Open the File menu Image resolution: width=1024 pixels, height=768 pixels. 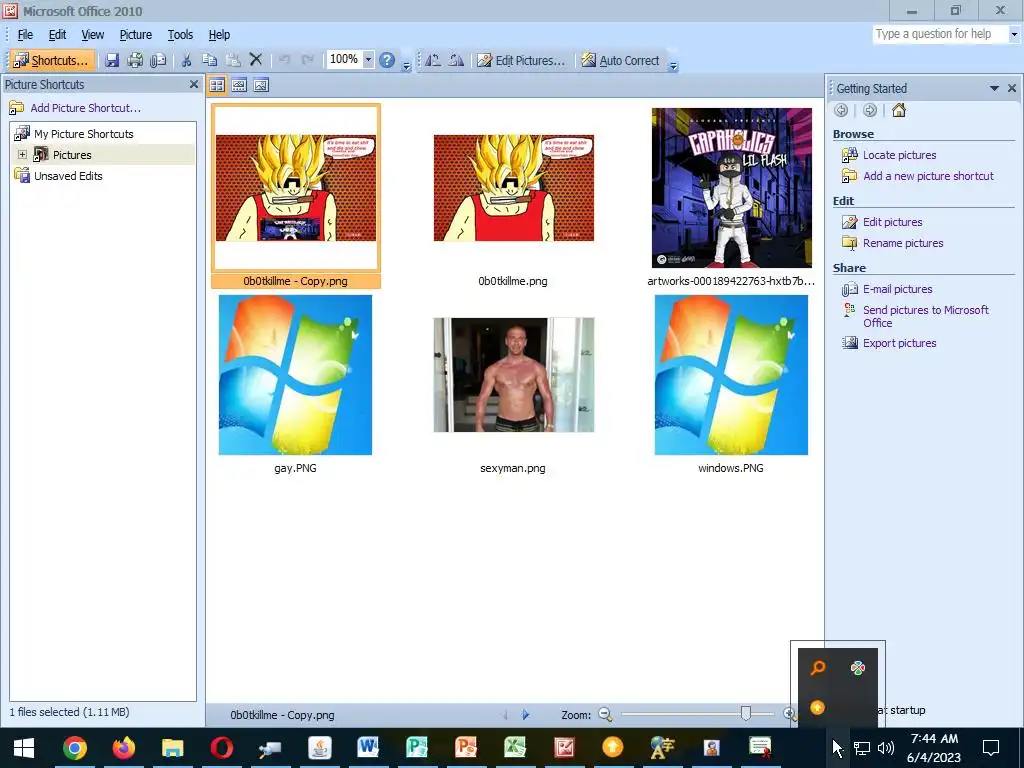25,35
